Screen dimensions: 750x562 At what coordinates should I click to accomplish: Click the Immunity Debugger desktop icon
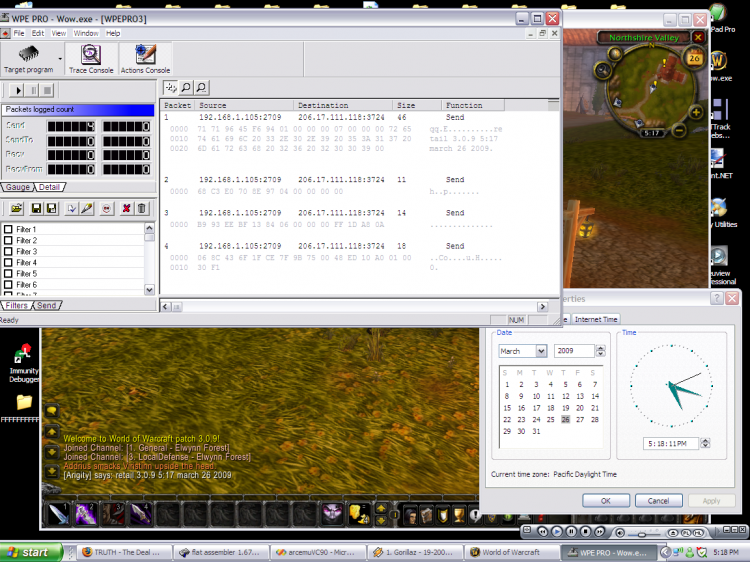23,364
